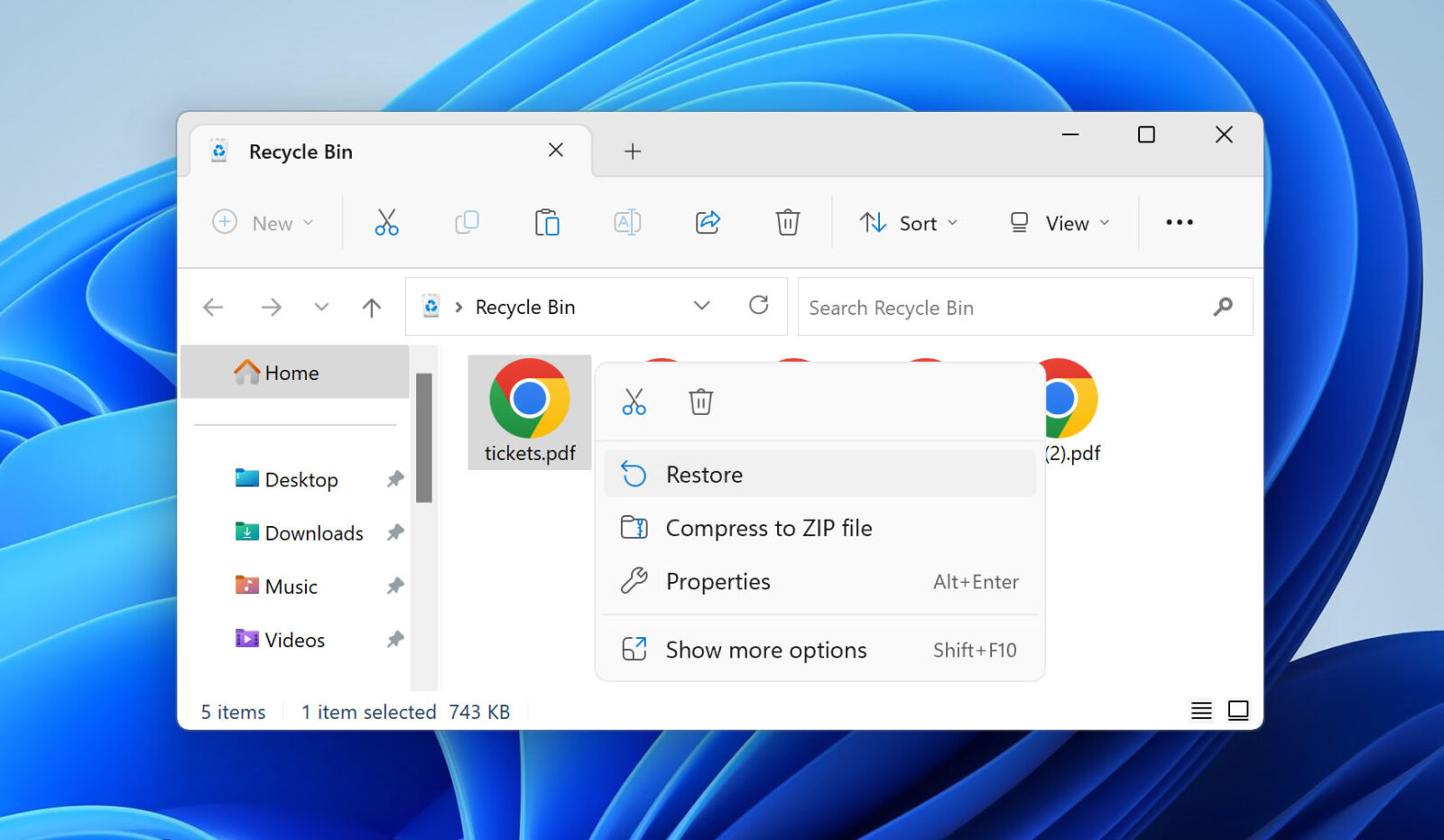This screenshot has height=840, width=1444.
Task: Click the Copy icon in the toolbar
Action: click(467, 222)
